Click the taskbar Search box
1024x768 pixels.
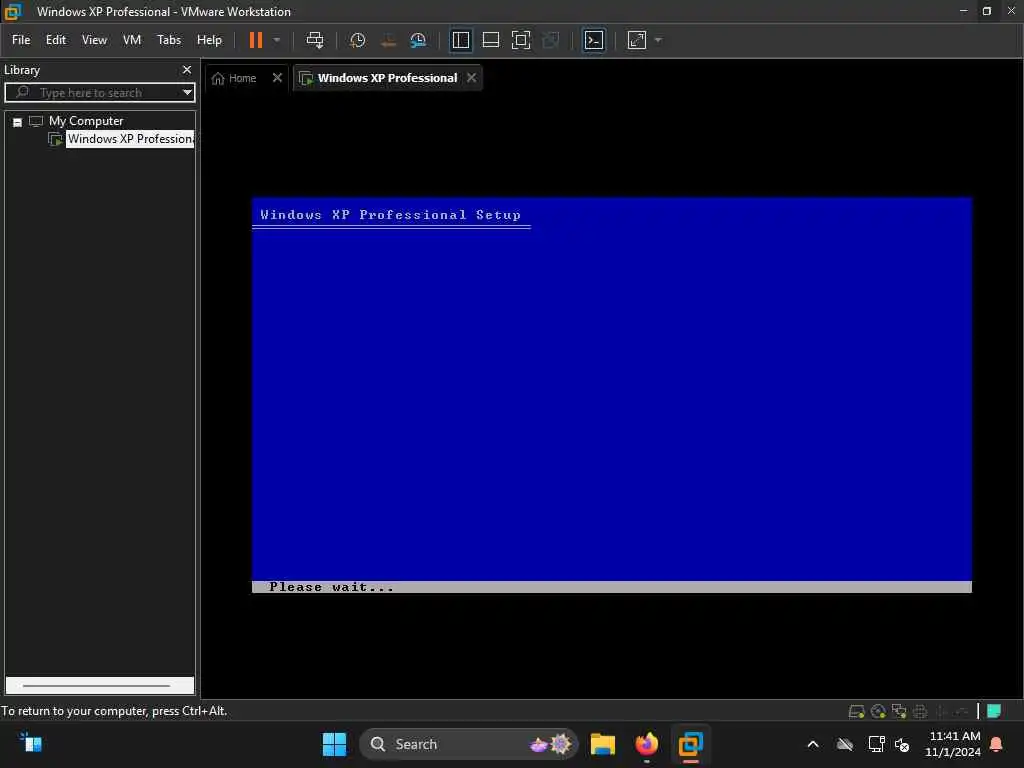click(x=469, y=744)
